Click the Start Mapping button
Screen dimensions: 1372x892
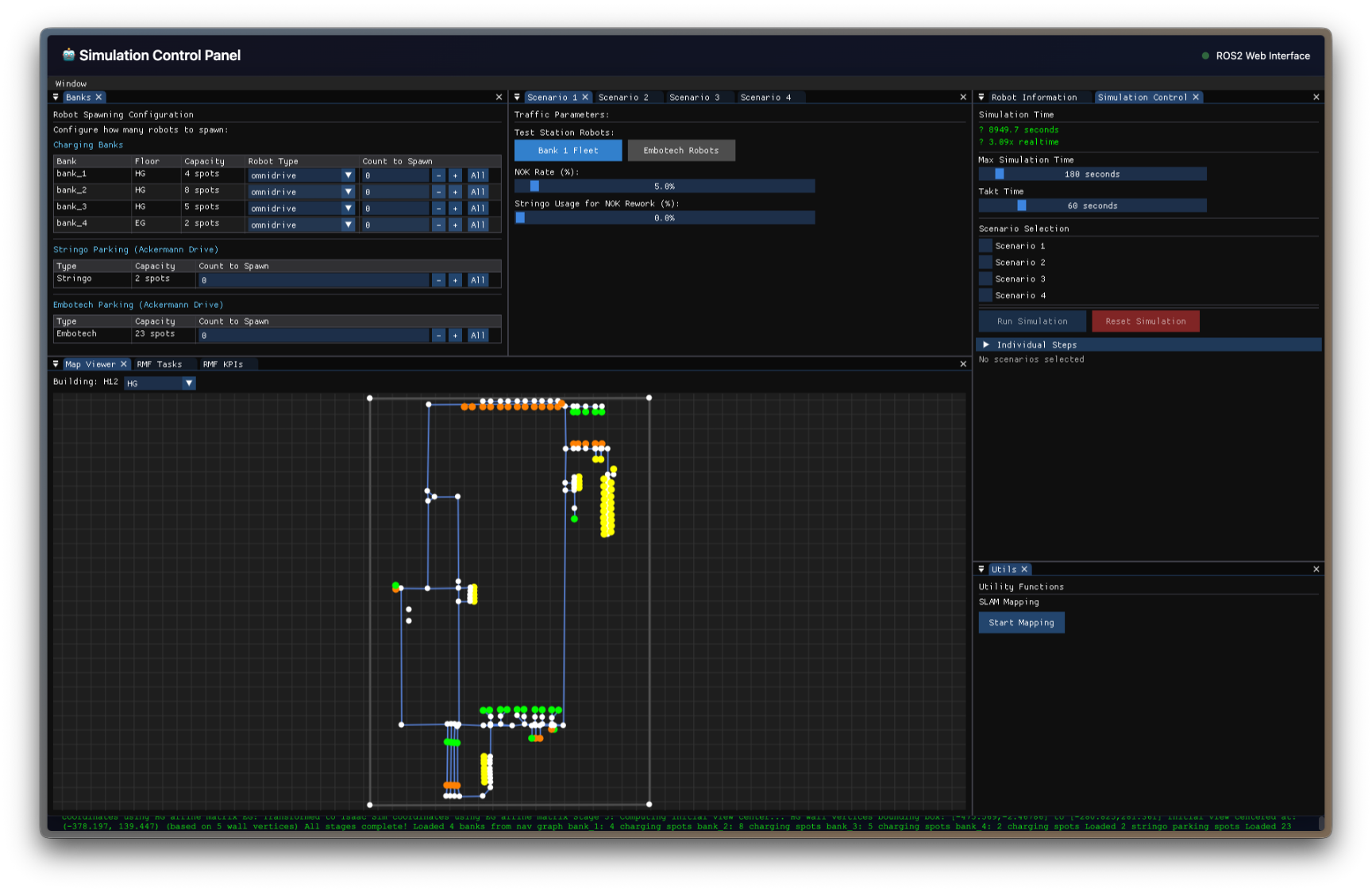click(1021, 623)
